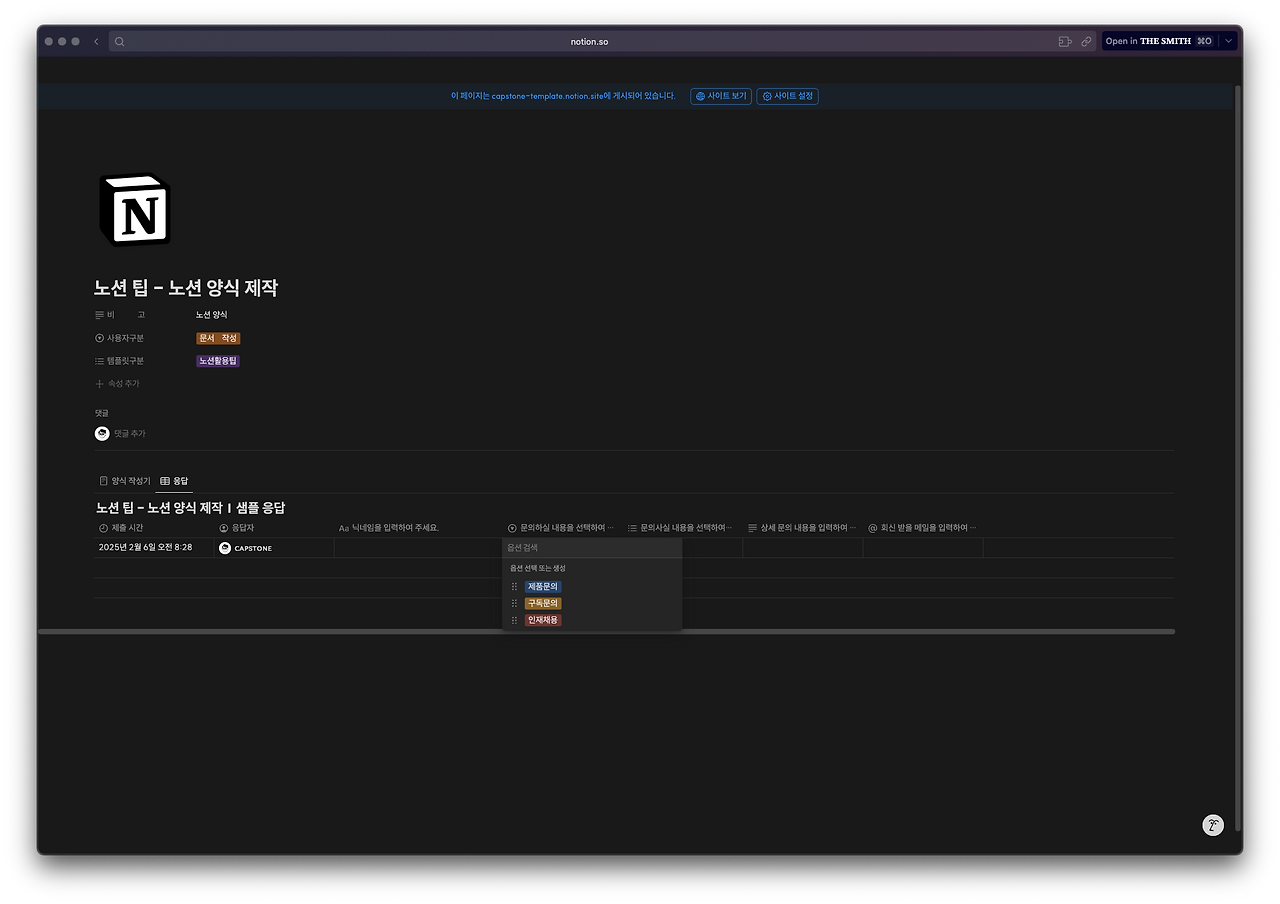This screenshot has height=904, width=1280.
Task: Open the 제출 시간 column header menu
Action: 153,528
